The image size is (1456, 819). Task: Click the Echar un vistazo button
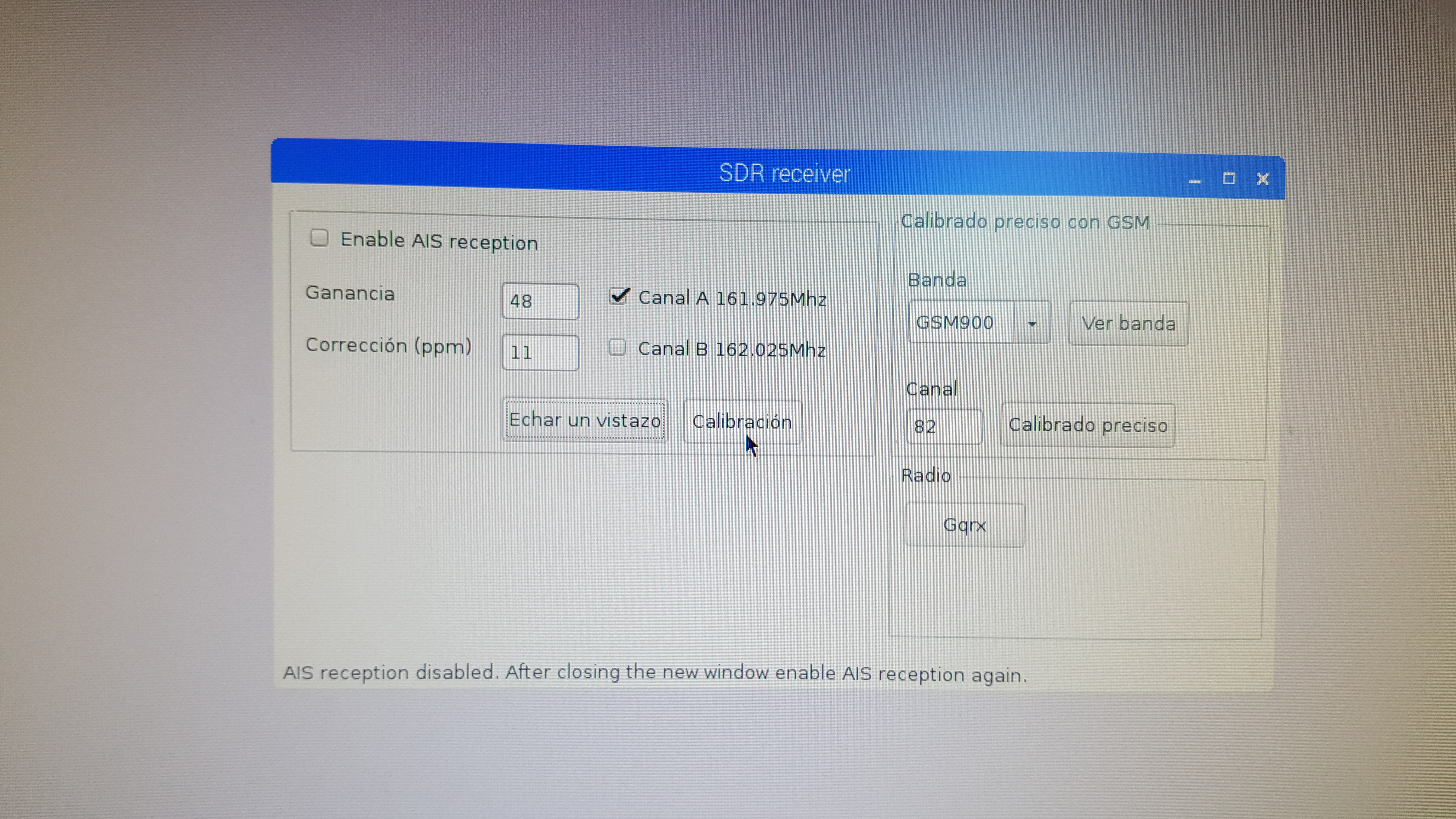[x=585, y=420]
